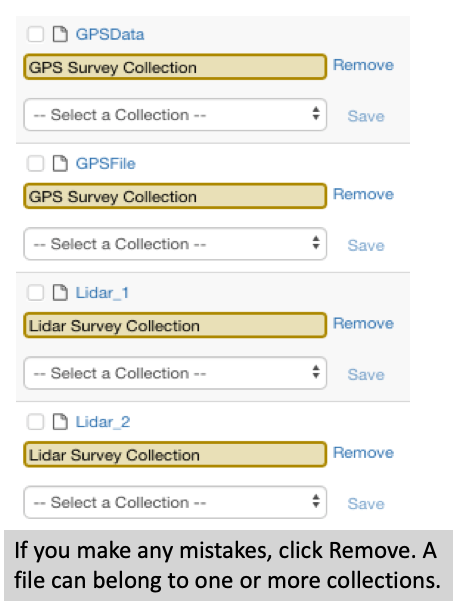The image size is (459, 611).
Task: Select the GPSFile checkbox
Action: pos(35,163)
